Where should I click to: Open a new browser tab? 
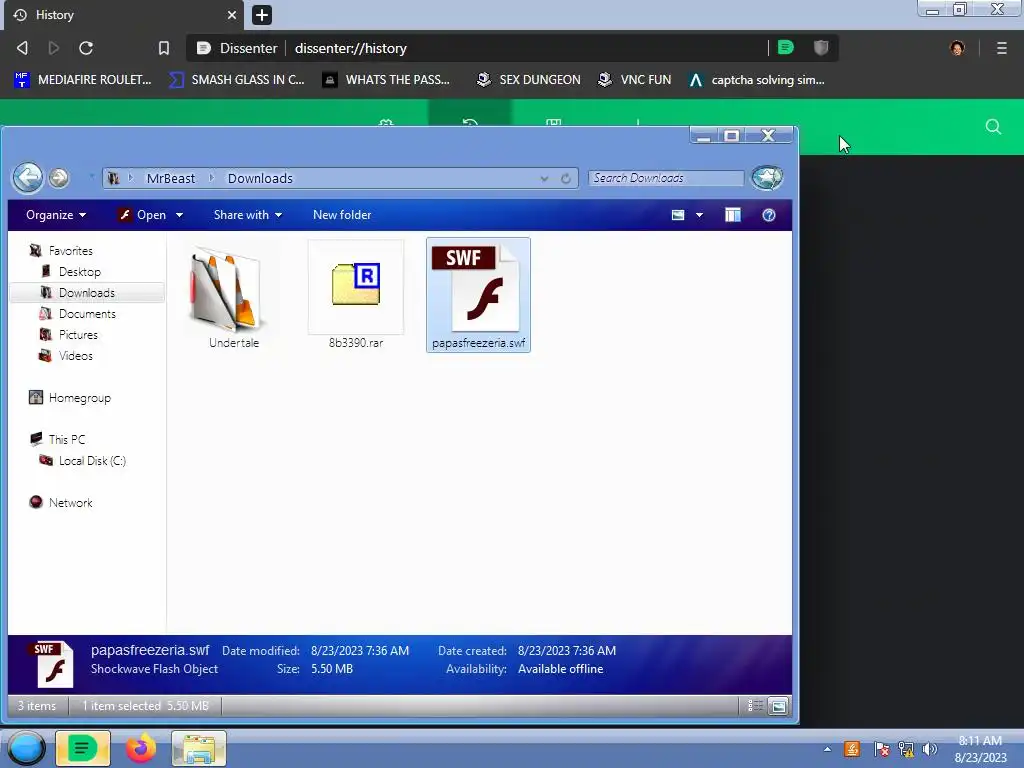tap(262, 14)
